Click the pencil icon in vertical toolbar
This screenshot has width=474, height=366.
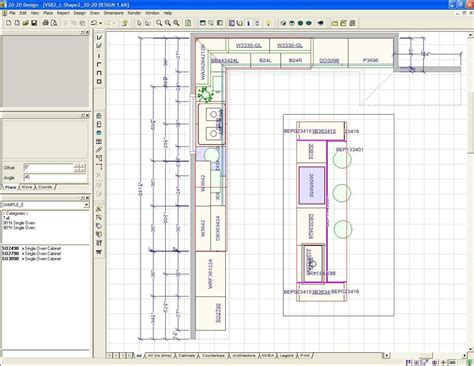click(99, 150)
